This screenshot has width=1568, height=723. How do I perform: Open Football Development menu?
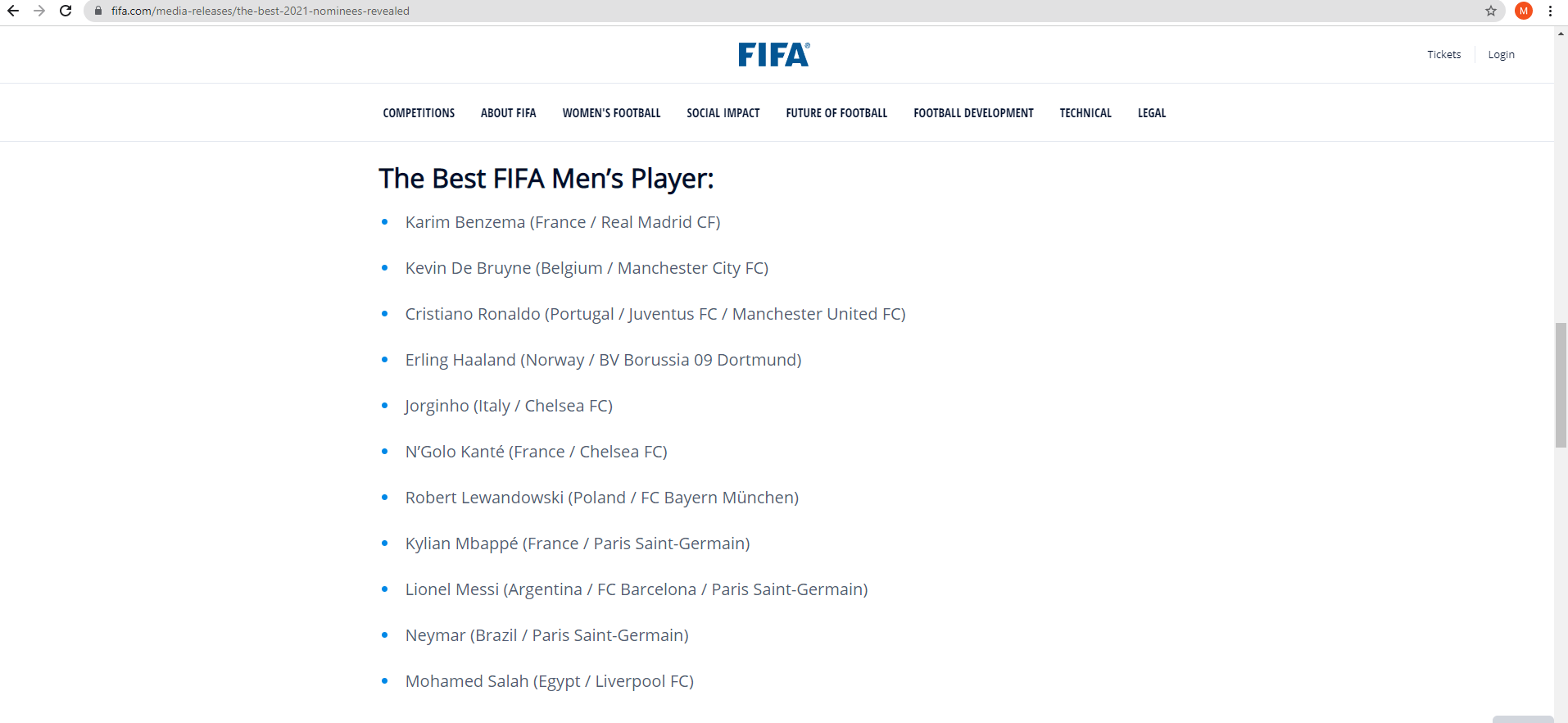pyautogui.click(x=973, y=113)
